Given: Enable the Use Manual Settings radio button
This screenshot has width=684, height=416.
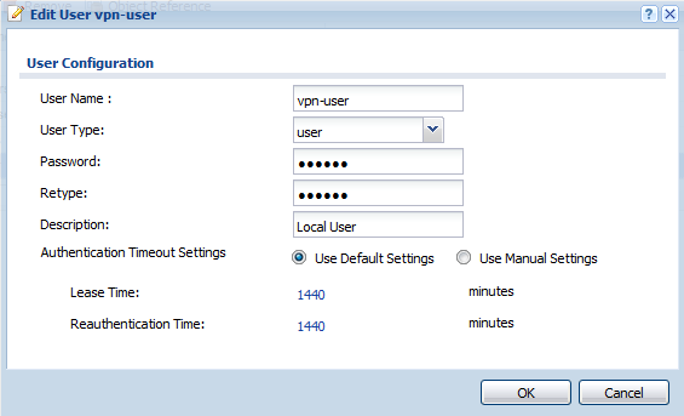Looking at the screenshot, I should [x=463, y=258].
